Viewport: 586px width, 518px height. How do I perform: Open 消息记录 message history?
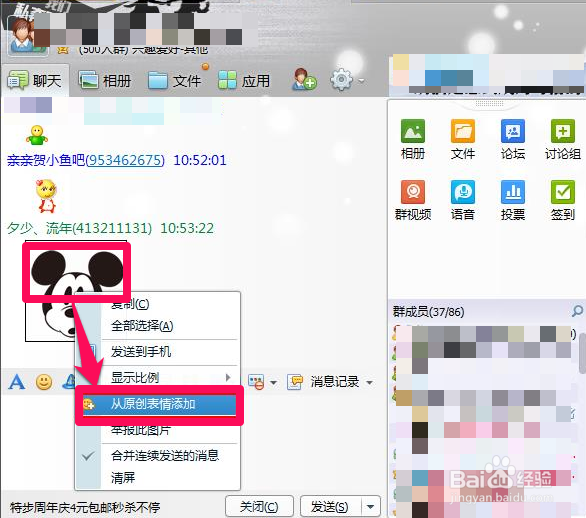click(324, 382)
